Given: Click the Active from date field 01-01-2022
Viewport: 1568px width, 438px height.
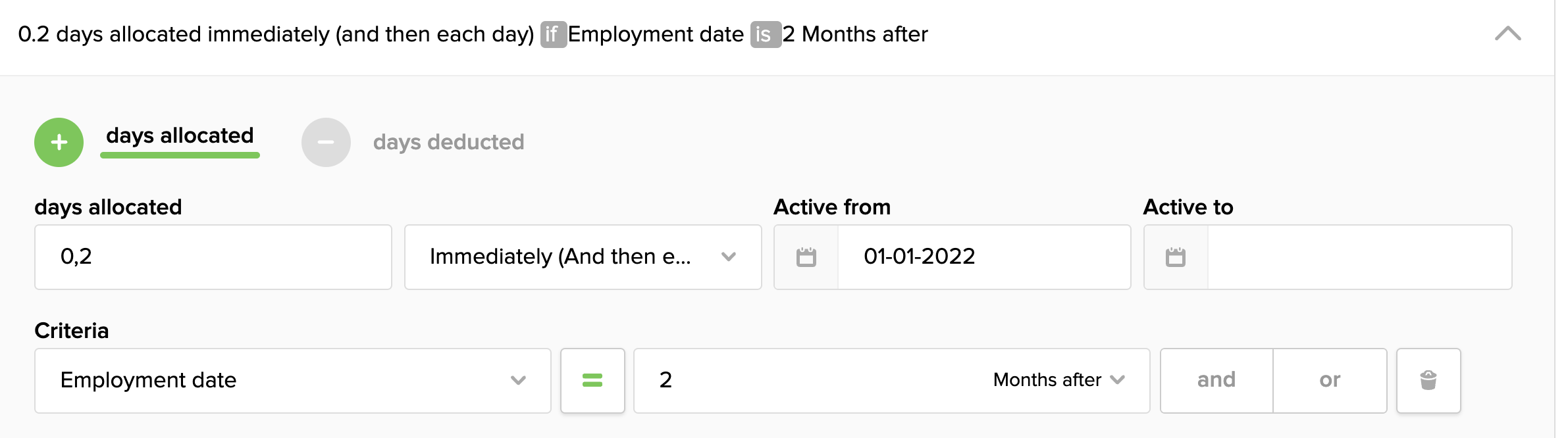Looking at the screenshot, I should [x=983, y=257].
